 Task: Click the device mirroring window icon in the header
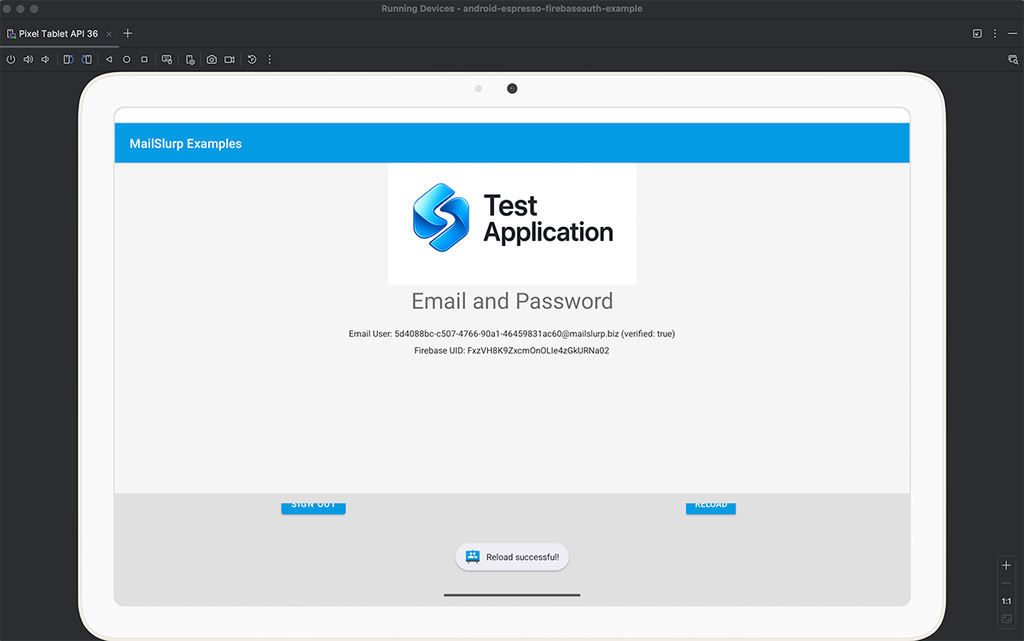[x=977, y=33]
